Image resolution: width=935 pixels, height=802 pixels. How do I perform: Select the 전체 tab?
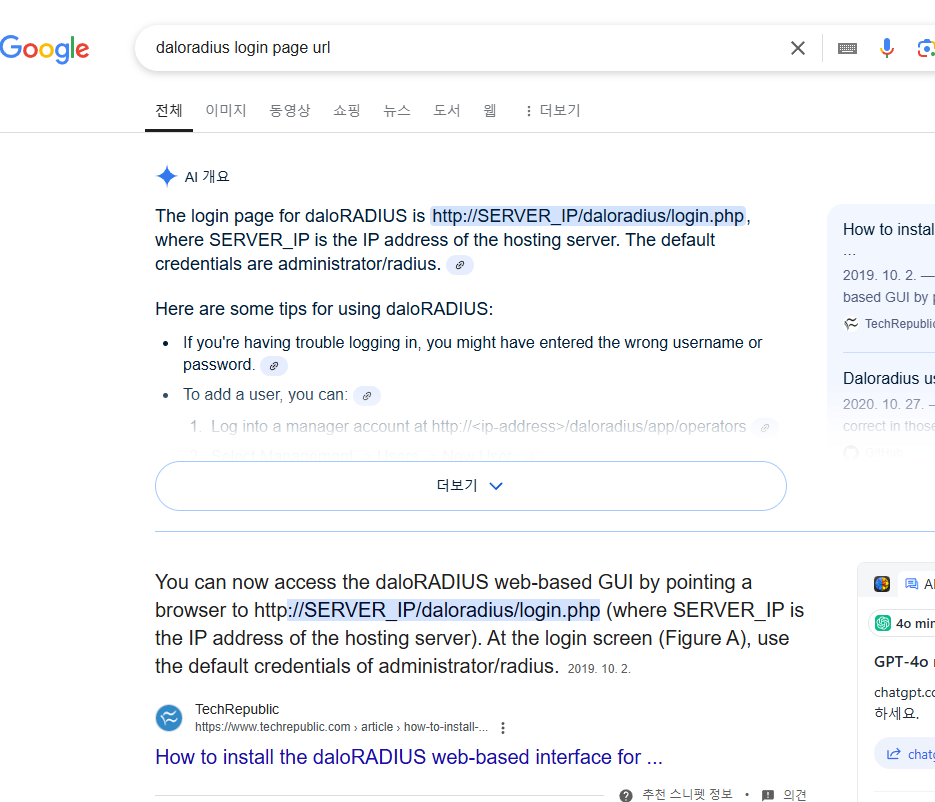169,110
